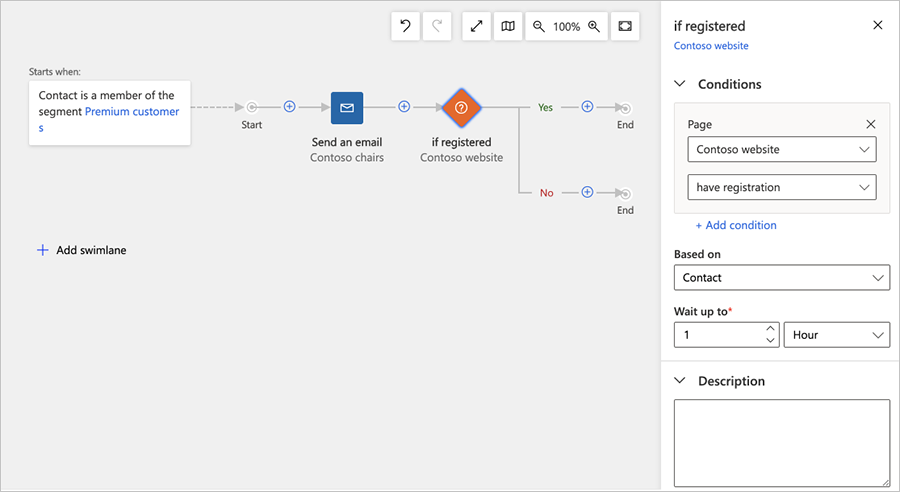Click the Add swimlane button

tap(82, 250)
